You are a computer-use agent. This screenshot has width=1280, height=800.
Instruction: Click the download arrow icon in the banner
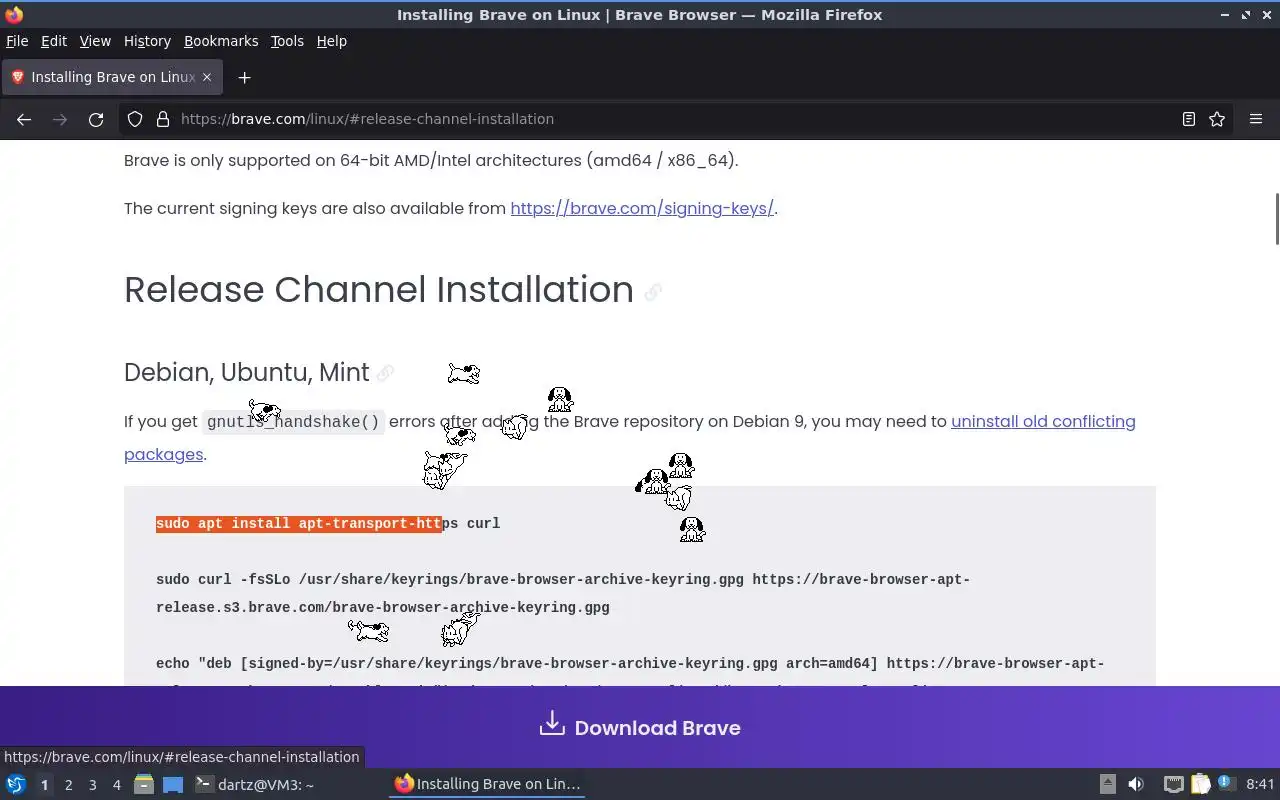552,724
